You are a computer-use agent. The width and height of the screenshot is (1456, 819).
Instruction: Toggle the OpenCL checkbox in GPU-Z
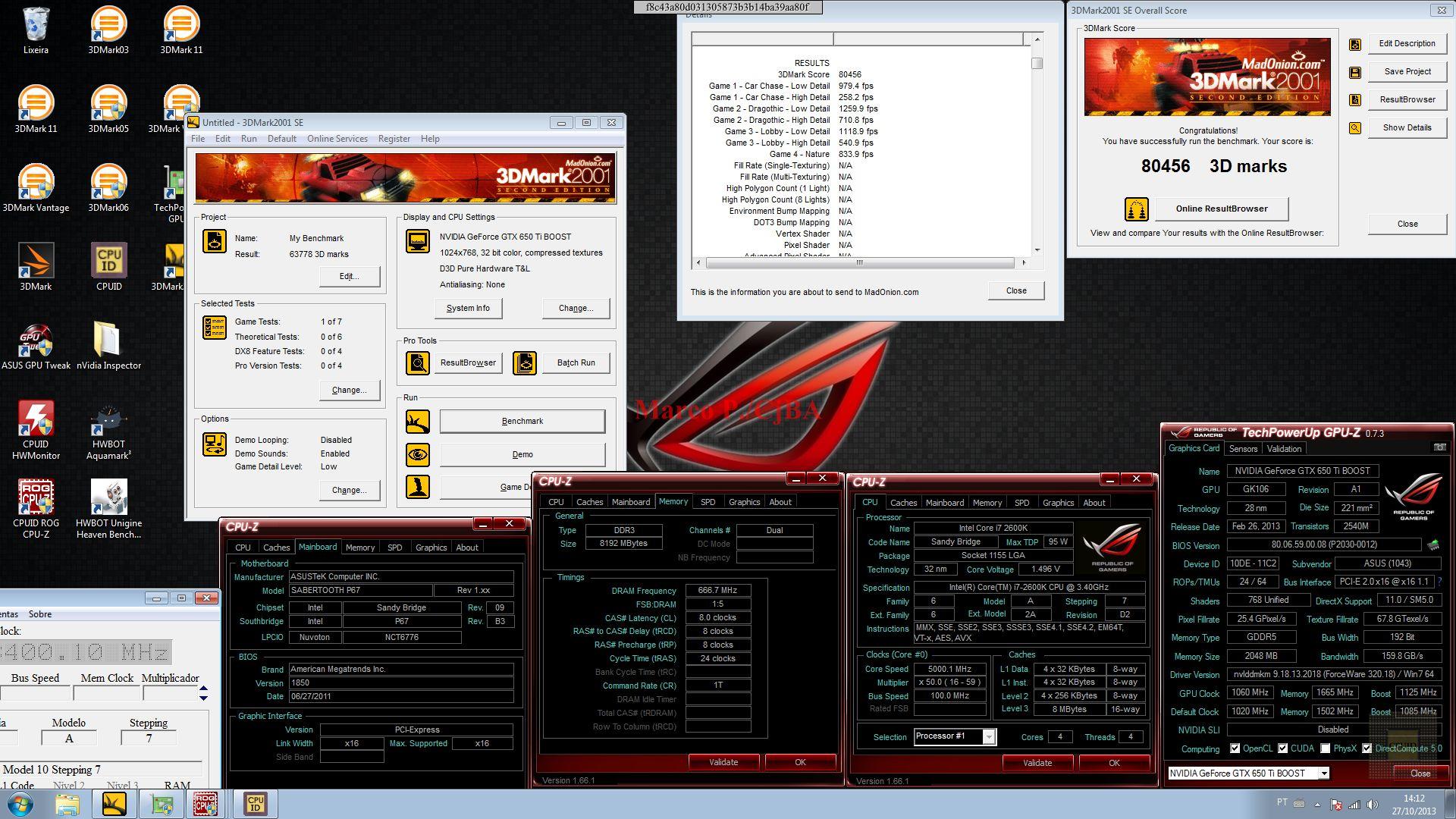[x=1235, y=748]
